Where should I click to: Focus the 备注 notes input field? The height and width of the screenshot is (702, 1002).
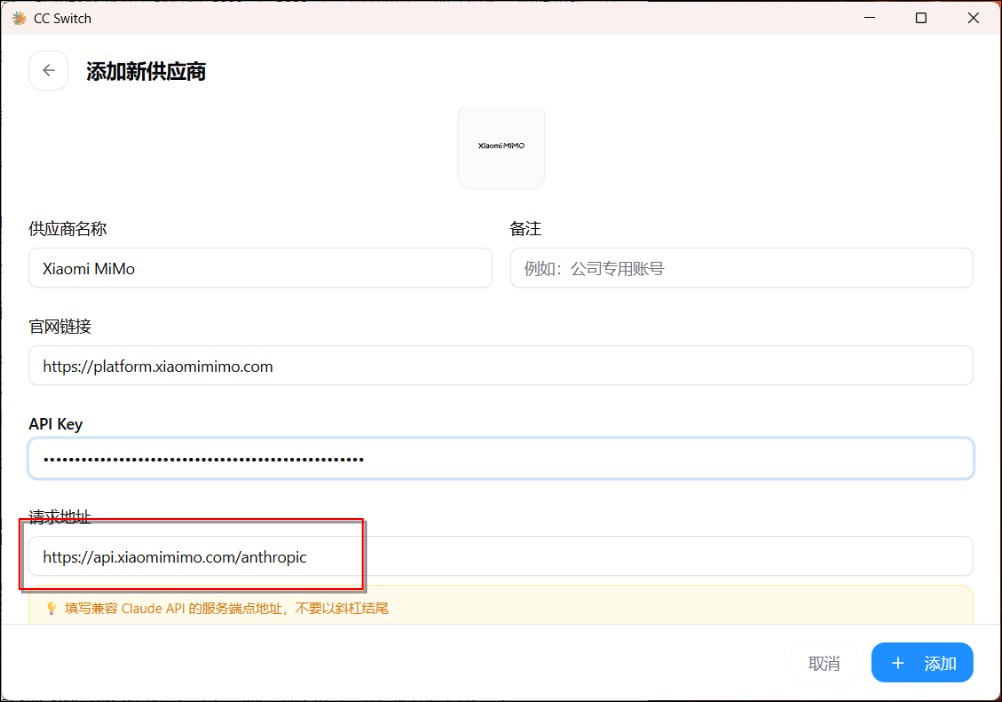[x=741, y=268]
